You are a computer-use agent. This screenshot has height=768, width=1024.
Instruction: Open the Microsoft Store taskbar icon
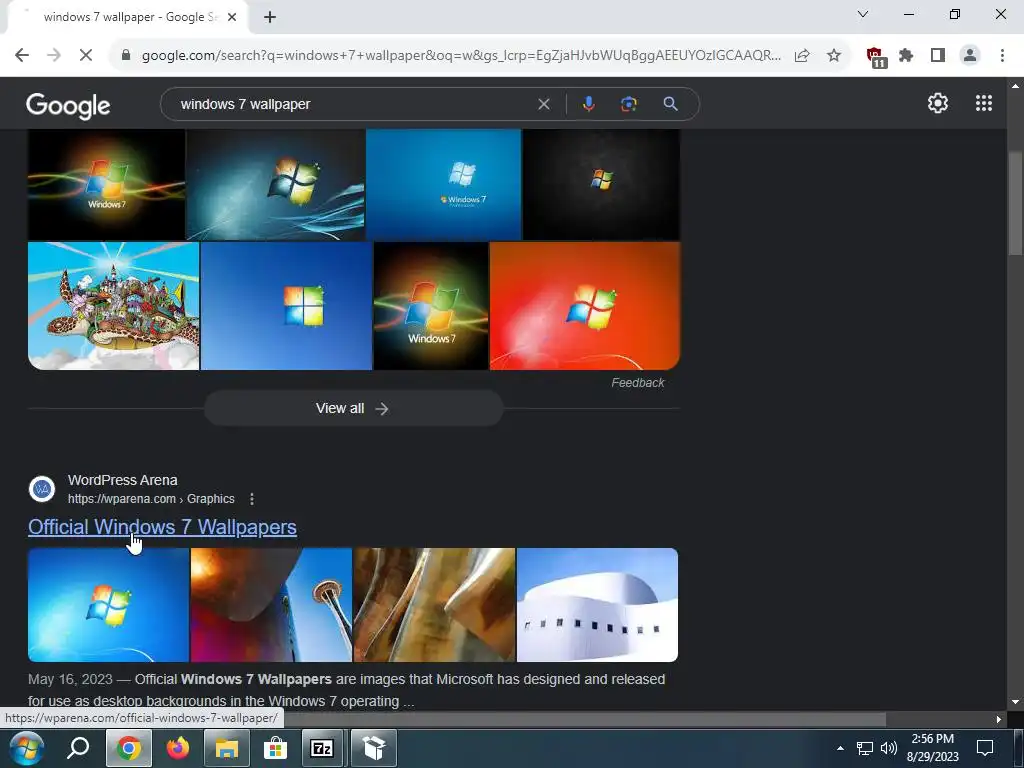[x=276, y=748]
